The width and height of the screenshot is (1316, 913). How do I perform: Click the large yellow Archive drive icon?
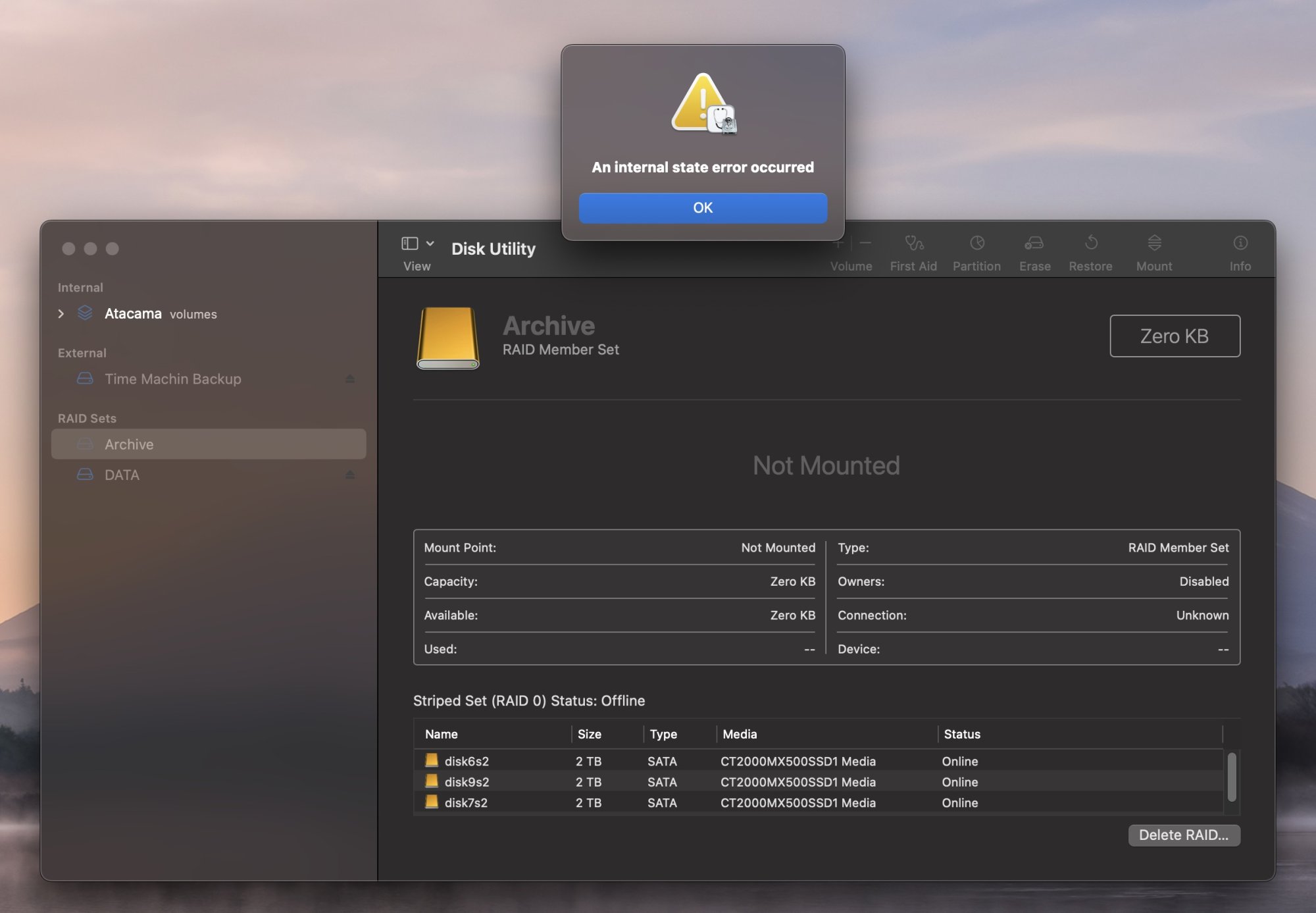(x=448, y=338)
